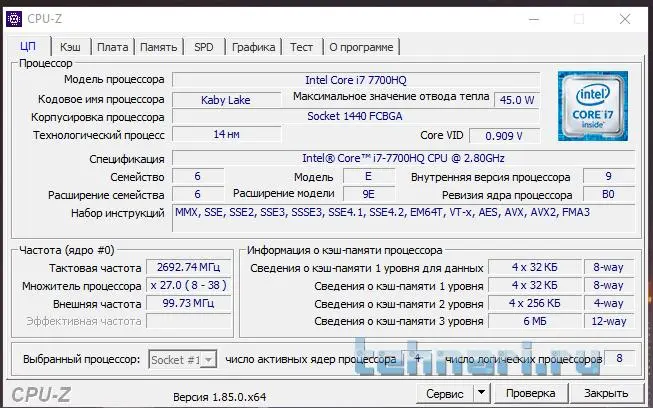Click the L1 data cache 8-way value

(x=608, y=267)
